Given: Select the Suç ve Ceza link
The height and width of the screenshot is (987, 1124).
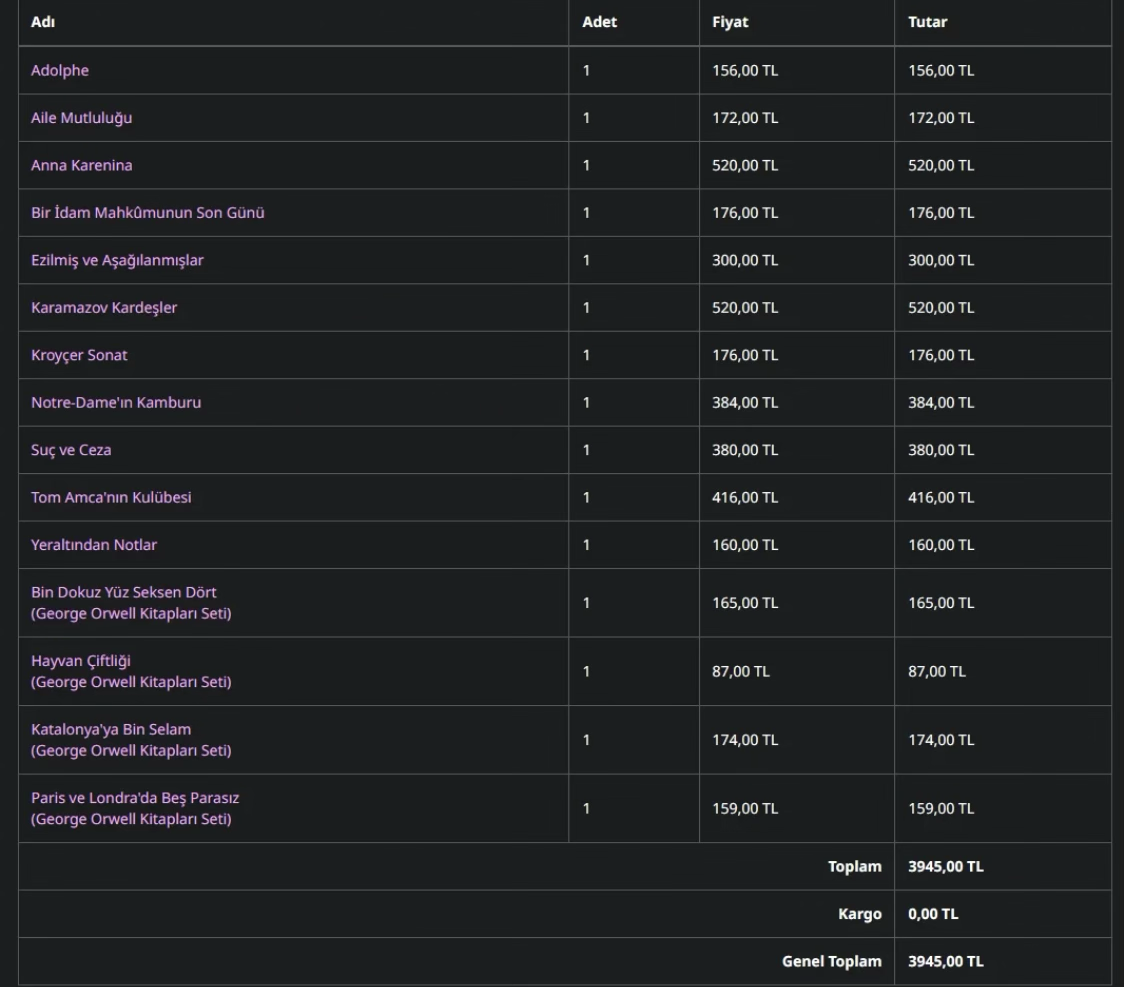Looking at the screenshot, I should 71,450.
